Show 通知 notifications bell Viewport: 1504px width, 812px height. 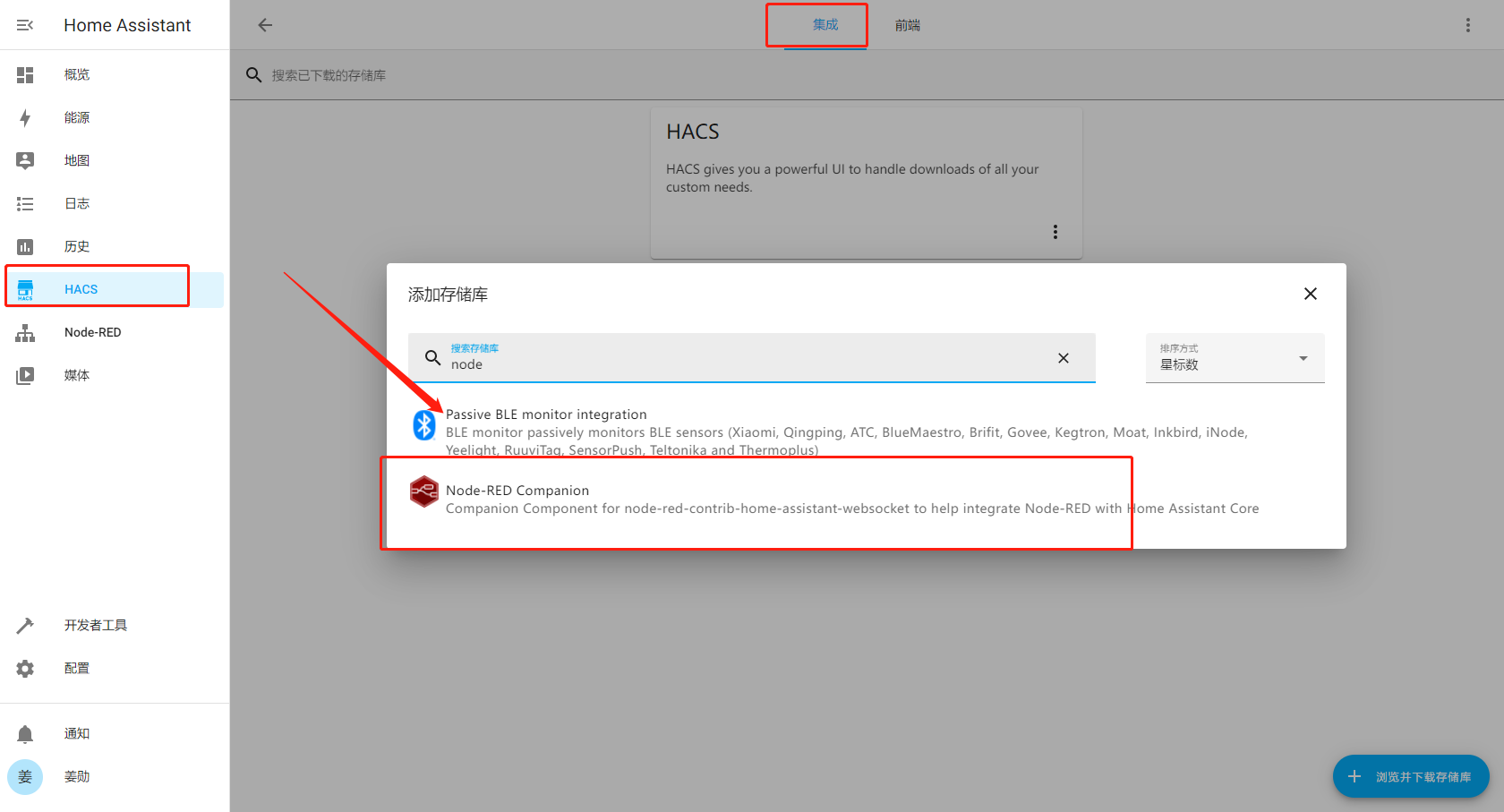25,734
